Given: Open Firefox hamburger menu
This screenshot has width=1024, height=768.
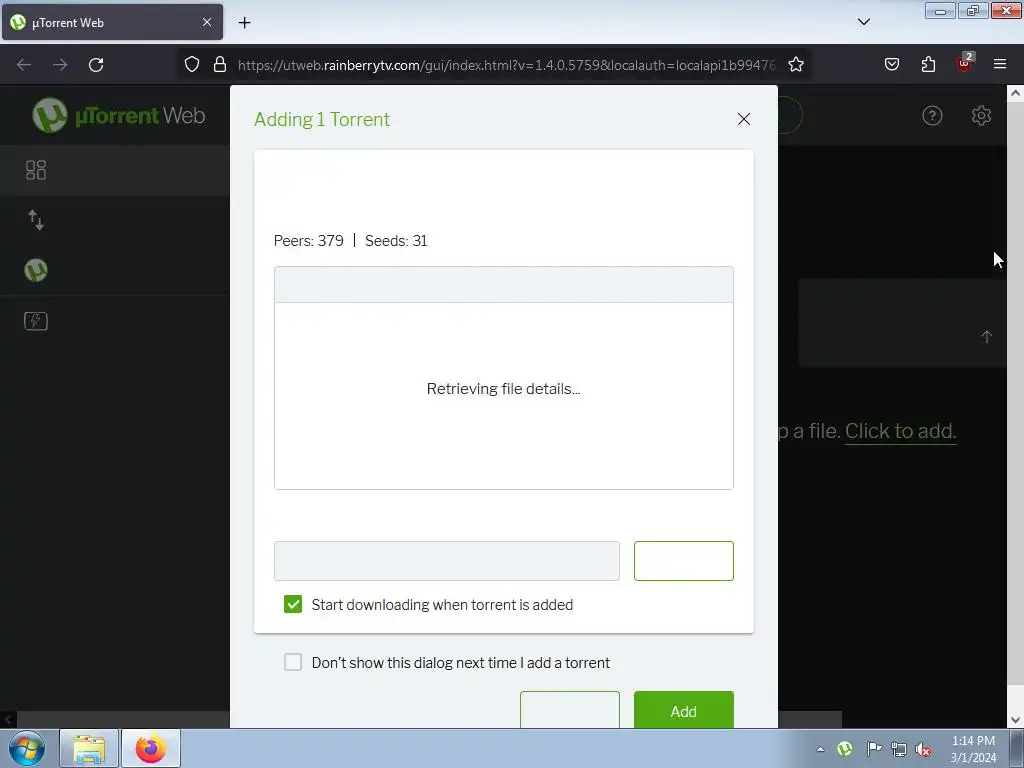Looking at the screenshot, I should 1000,64.
